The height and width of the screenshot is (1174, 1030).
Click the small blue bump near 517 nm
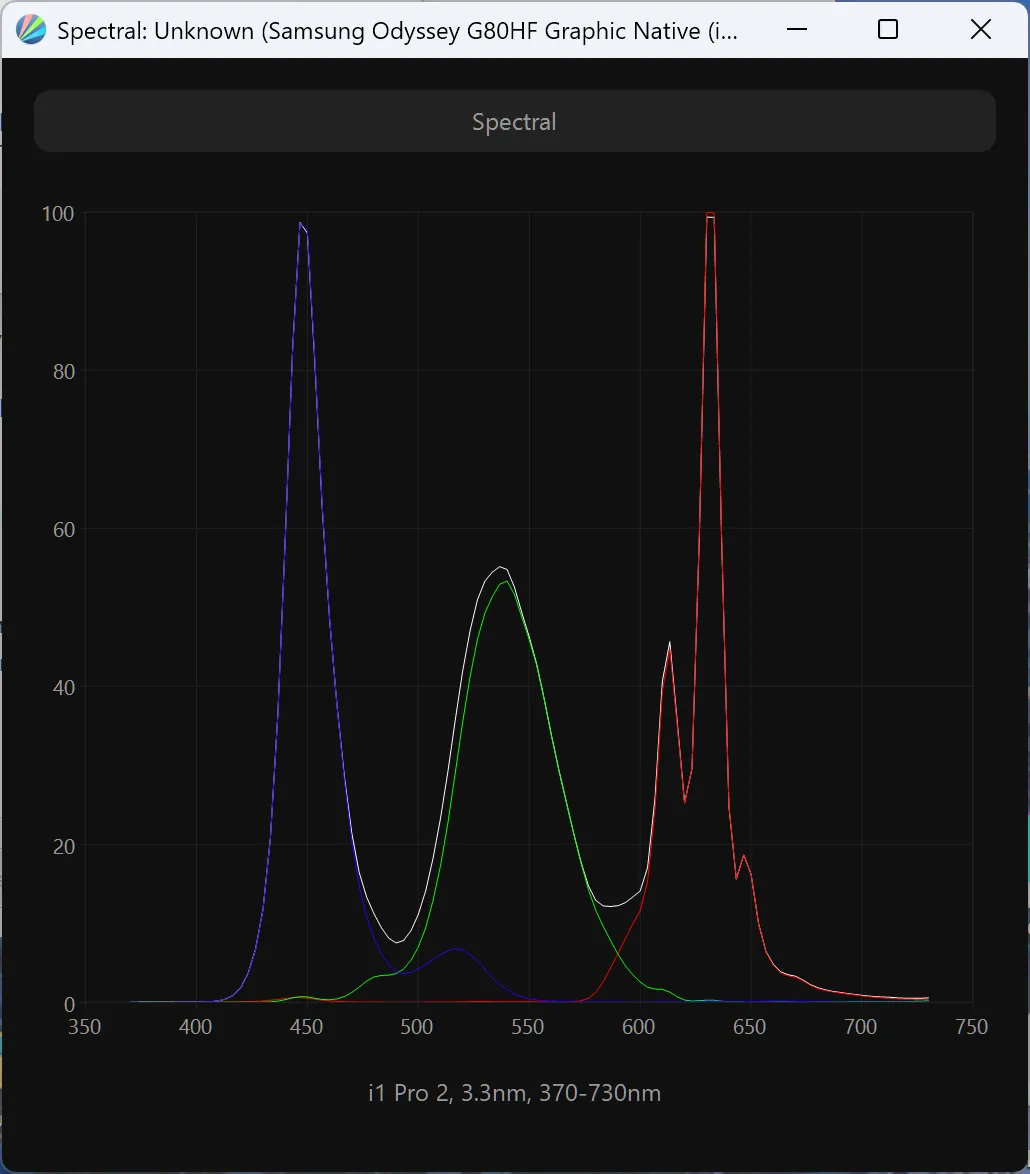pyautogui.click(x=457, y=949)
